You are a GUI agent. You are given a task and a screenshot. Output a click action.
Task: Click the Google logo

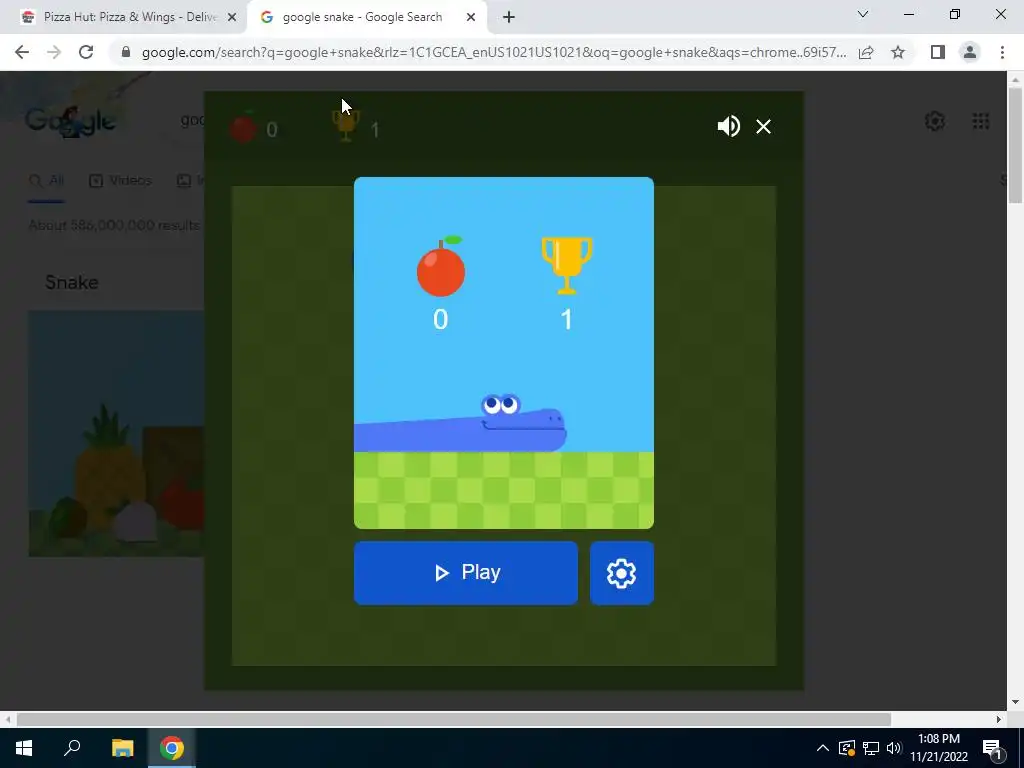[71, 121]
